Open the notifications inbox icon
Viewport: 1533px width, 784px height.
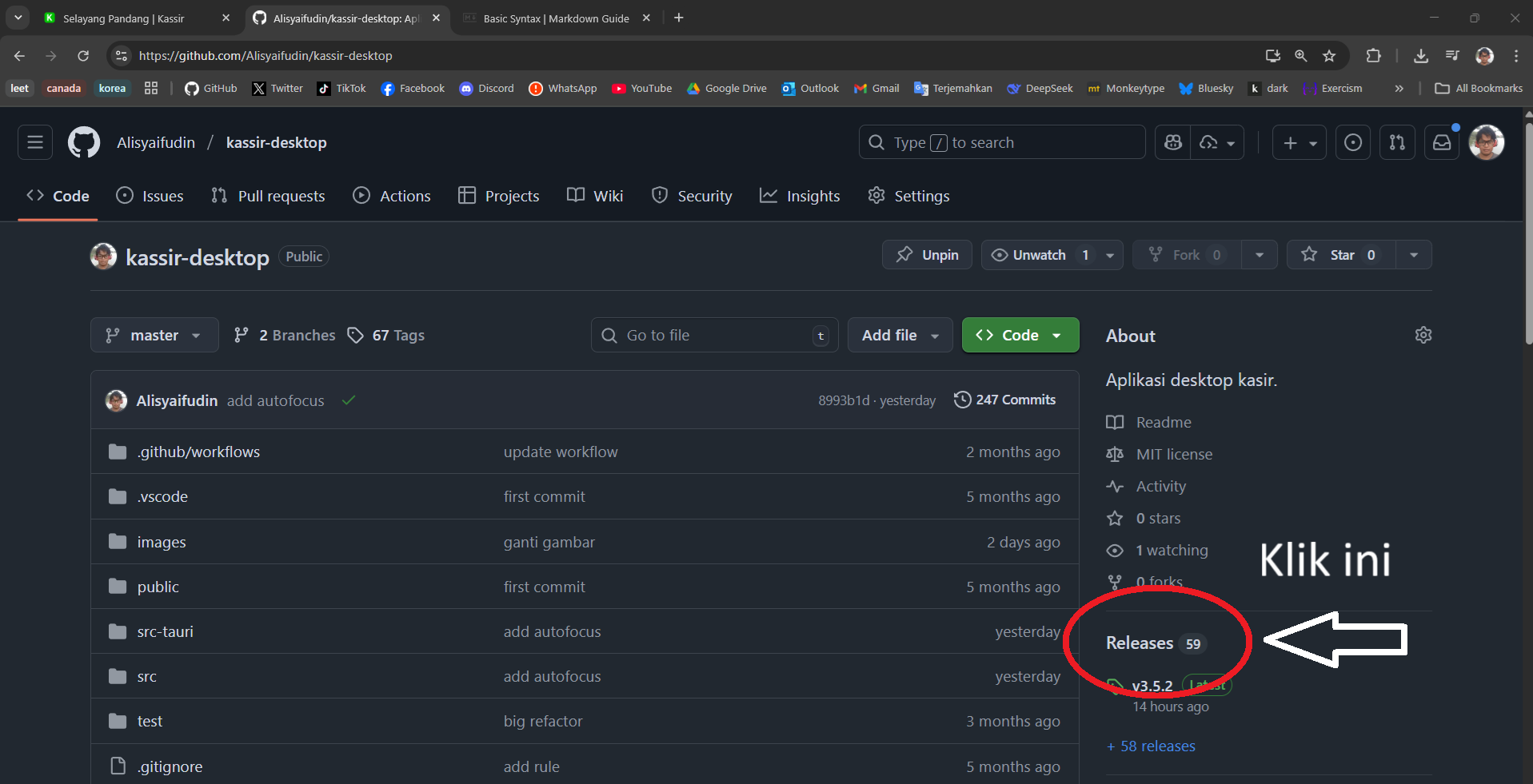coord(1441,143)
